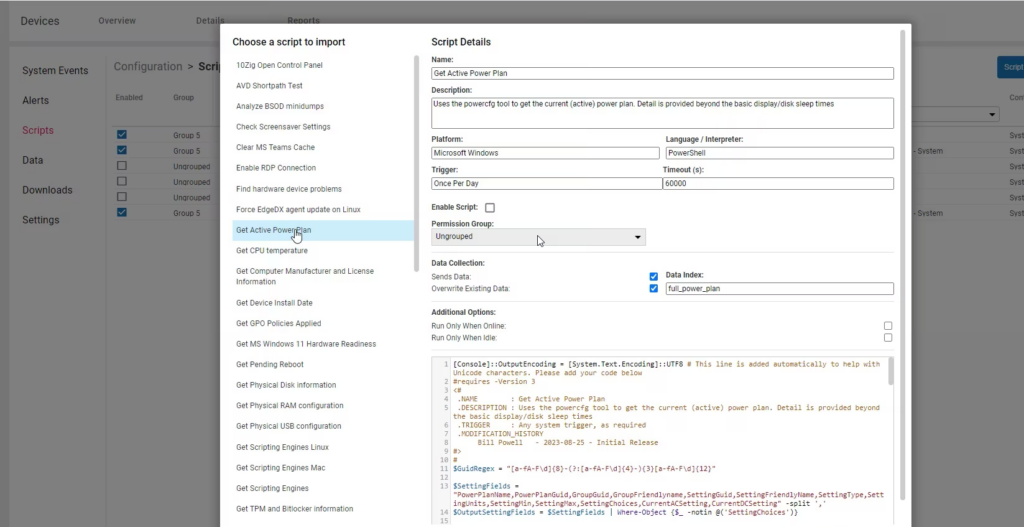
Task: Select Get Pending Reboot script
Action: (x=270, y=364)
